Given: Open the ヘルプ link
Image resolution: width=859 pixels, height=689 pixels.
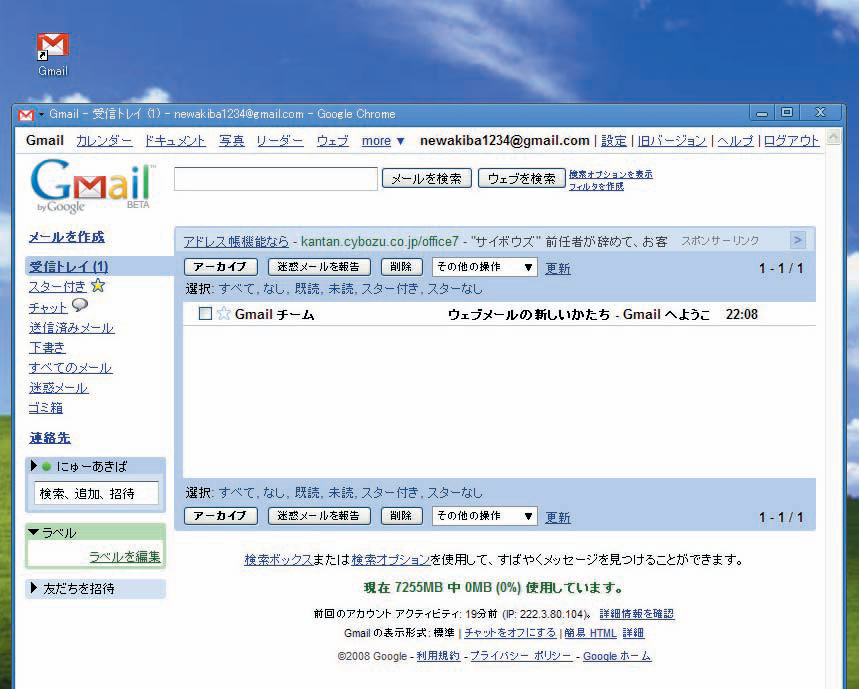Looking at the screenshot, I should tap(735, 141).
